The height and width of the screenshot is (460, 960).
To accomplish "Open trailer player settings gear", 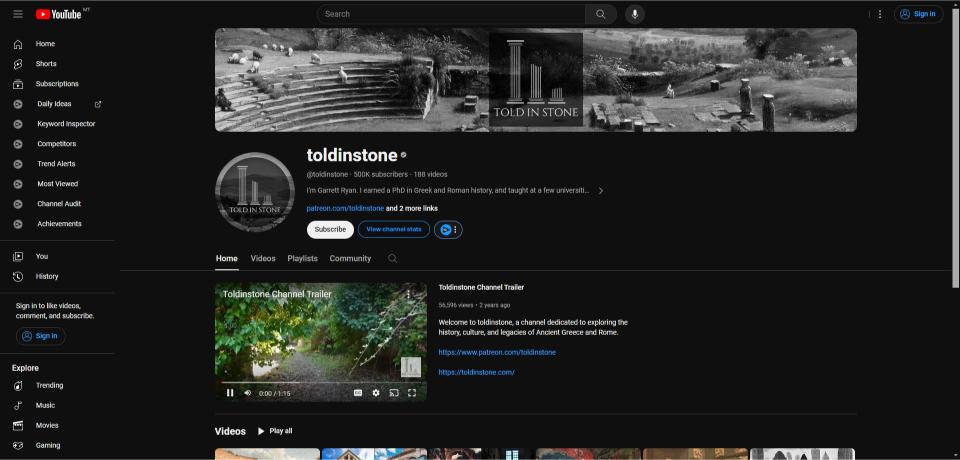I will 376,393.
